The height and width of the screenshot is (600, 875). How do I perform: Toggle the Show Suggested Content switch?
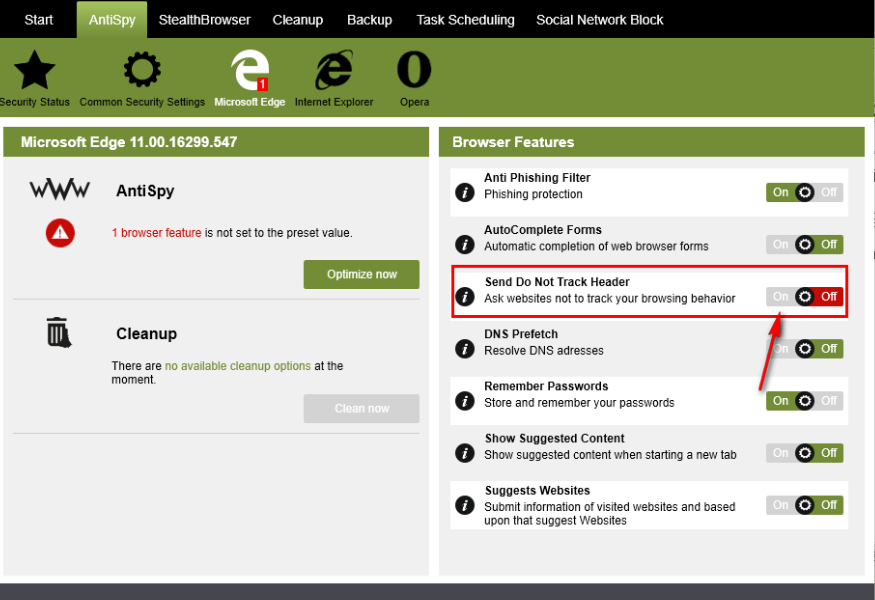click(804, 453)
